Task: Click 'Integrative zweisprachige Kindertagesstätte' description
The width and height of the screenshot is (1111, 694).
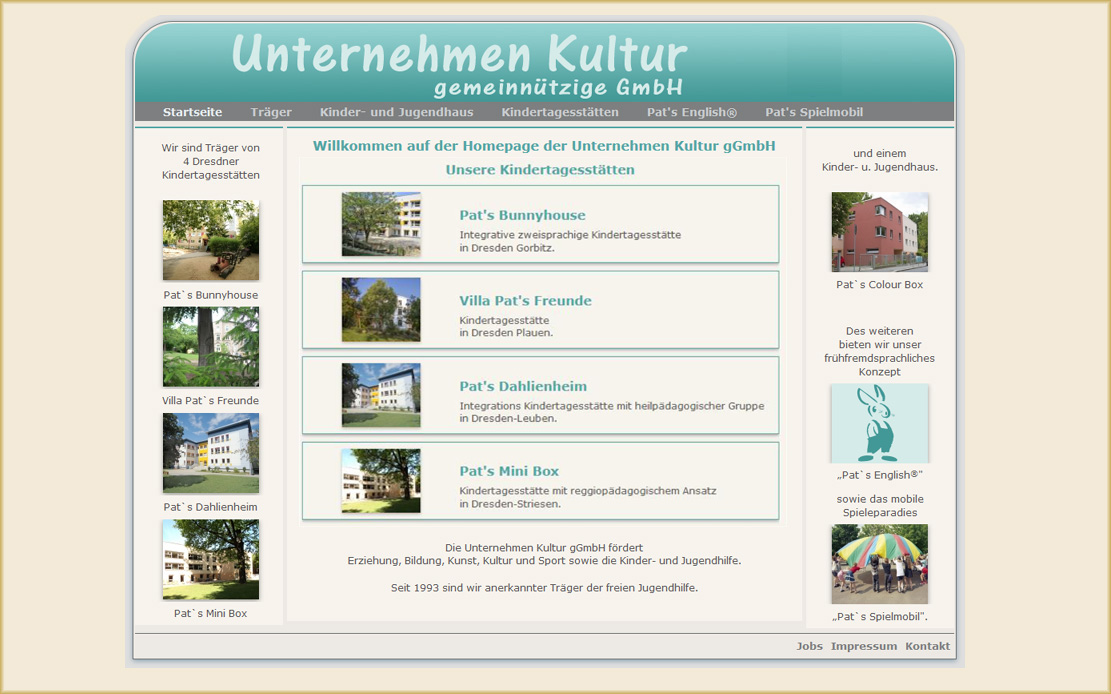Action: (570, 235)
